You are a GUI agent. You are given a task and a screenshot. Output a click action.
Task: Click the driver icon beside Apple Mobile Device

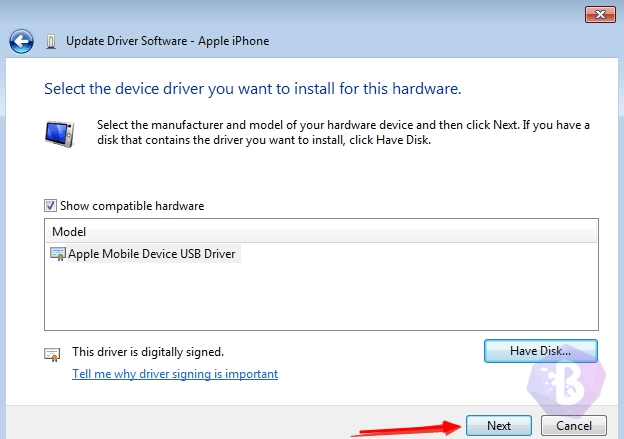click(58, 254)
